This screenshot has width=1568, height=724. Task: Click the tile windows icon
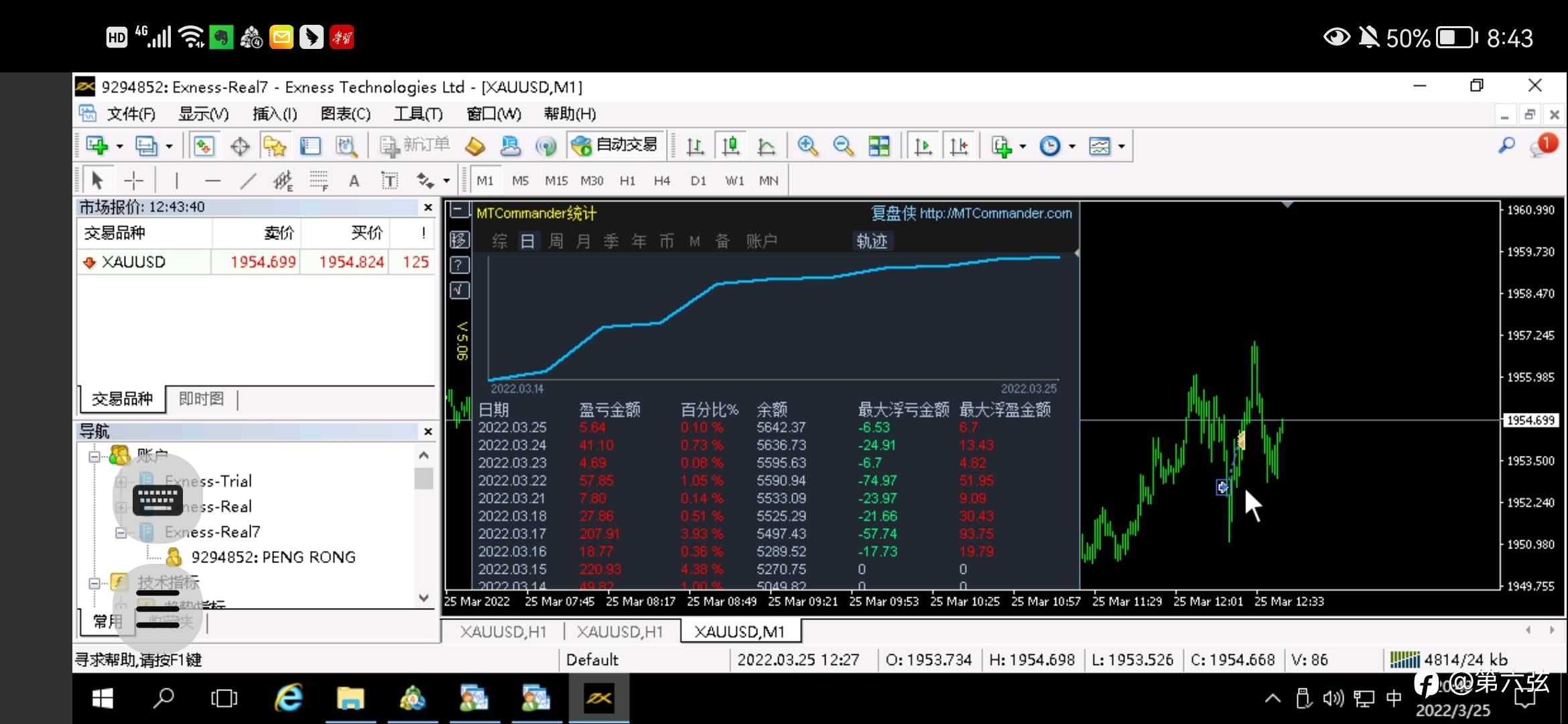click(878, 145)
